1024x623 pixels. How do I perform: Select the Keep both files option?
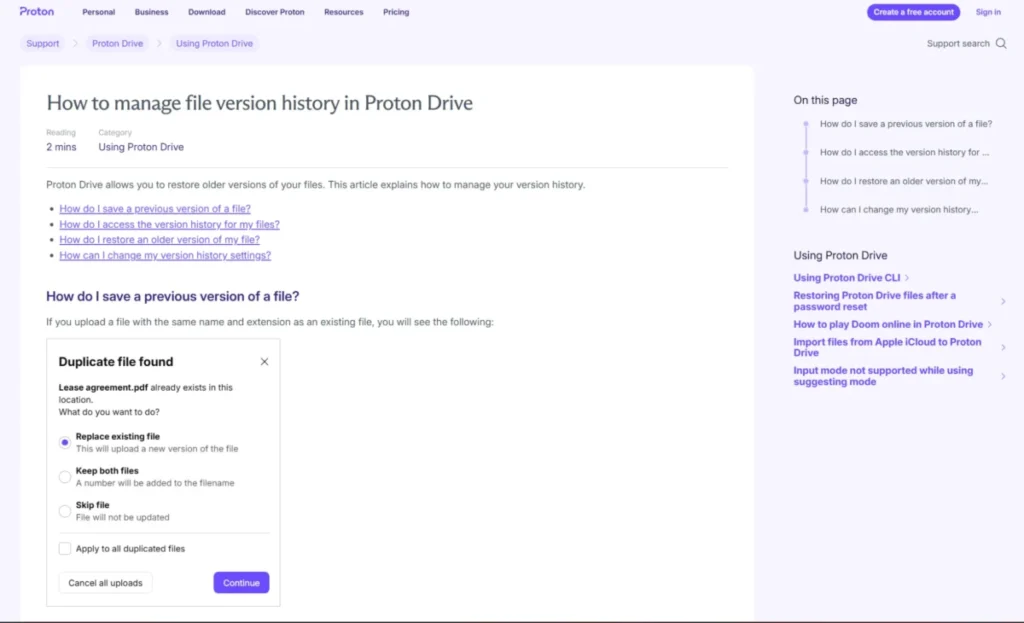click(65, 477)
